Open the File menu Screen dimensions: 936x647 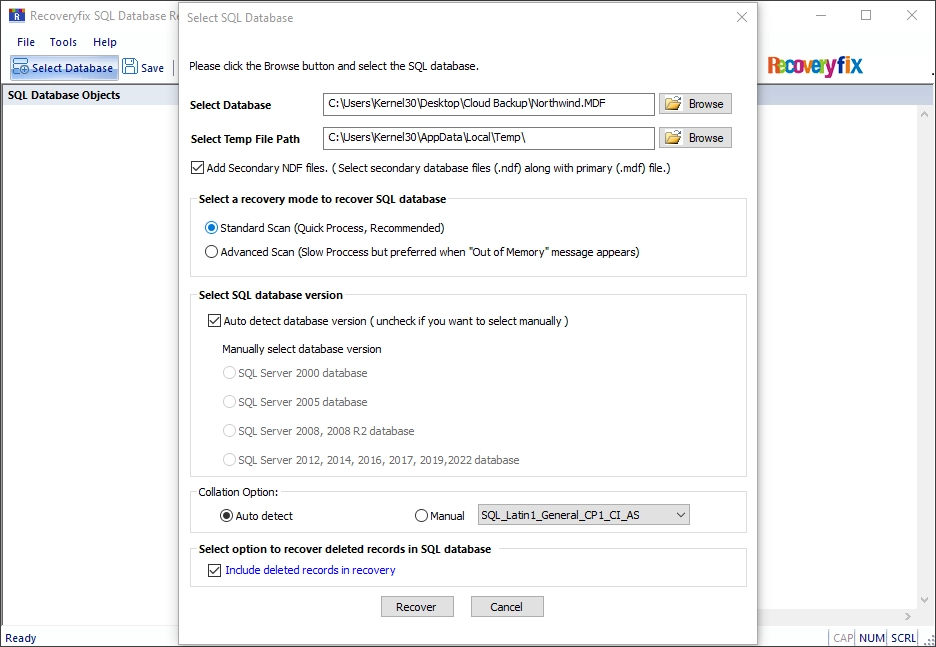pyautogui.click(x=26, y=42)
